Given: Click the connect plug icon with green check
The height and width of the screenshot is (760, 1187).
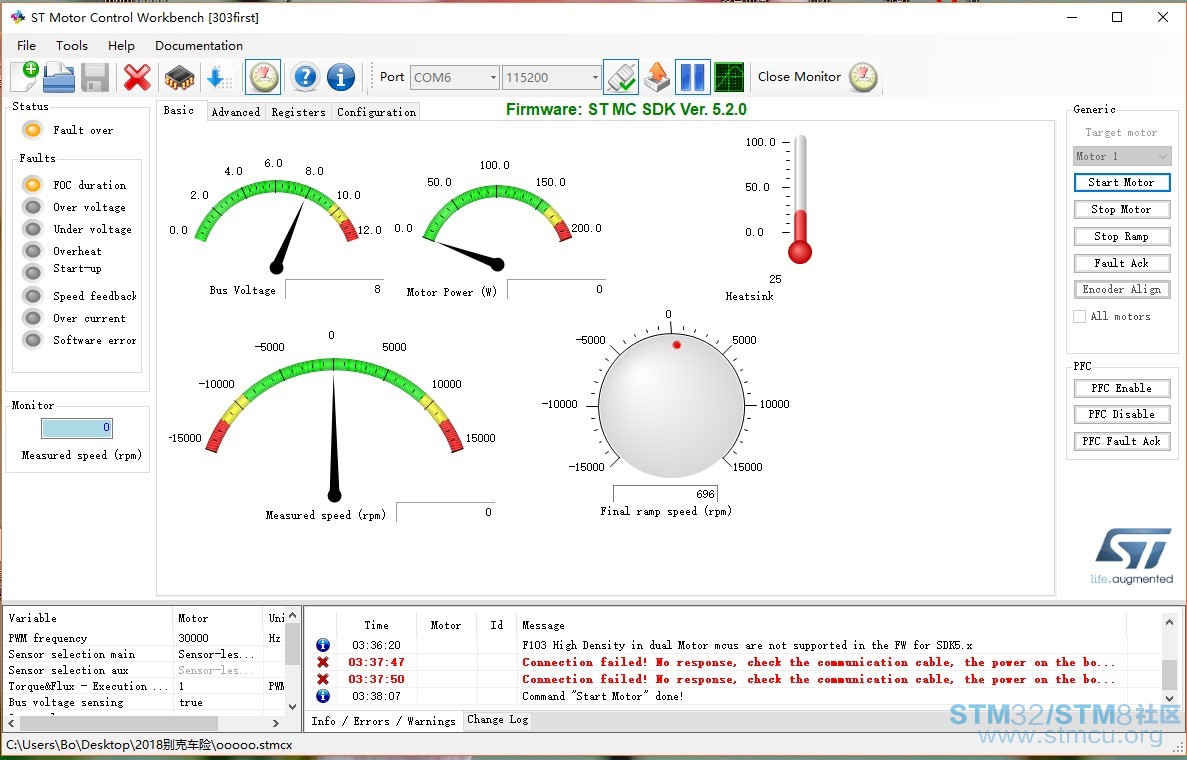Looking at the screenshot, I should pos(621,77).
